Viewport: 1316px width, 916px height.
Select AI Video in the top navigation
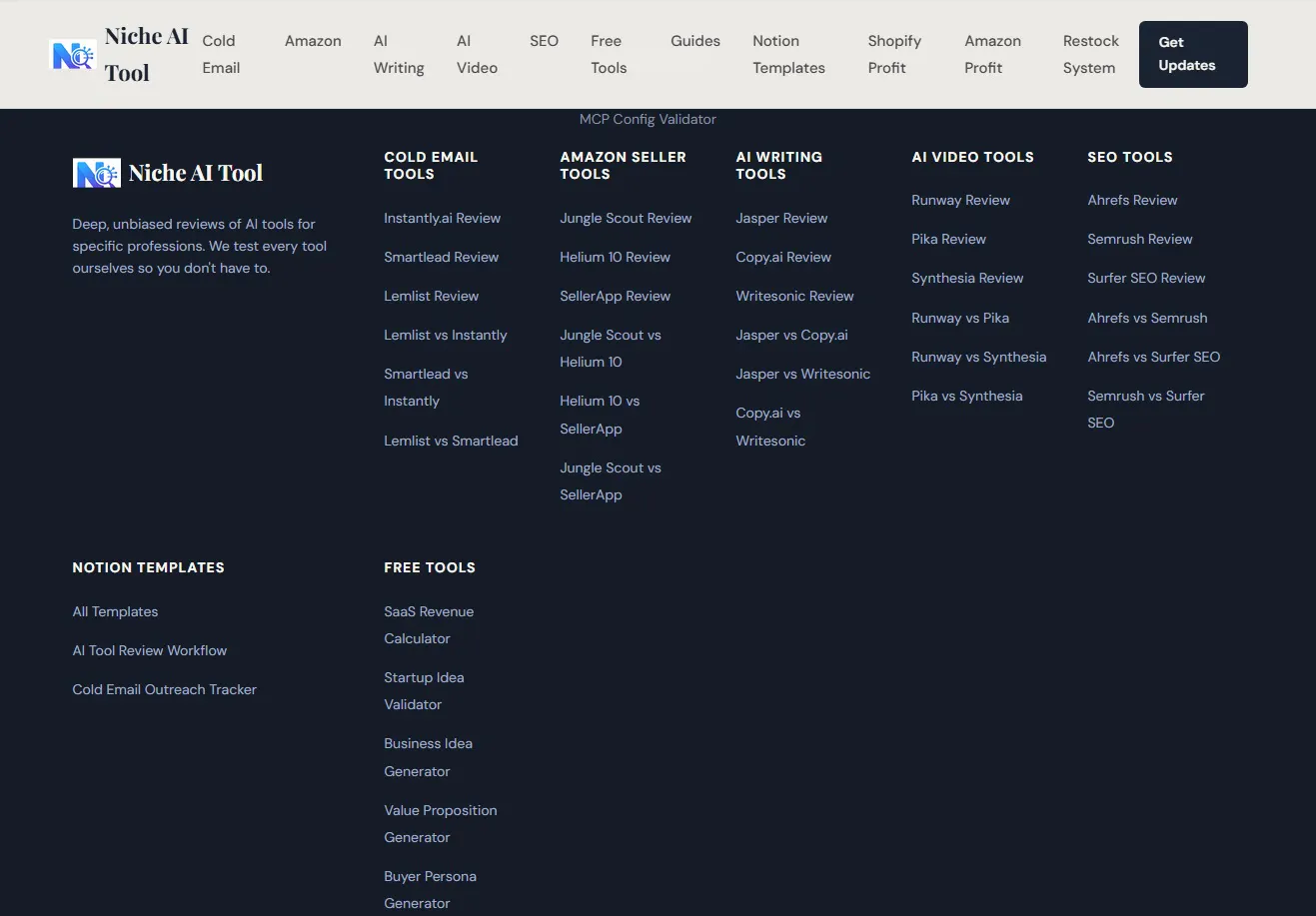pos(477,54)
